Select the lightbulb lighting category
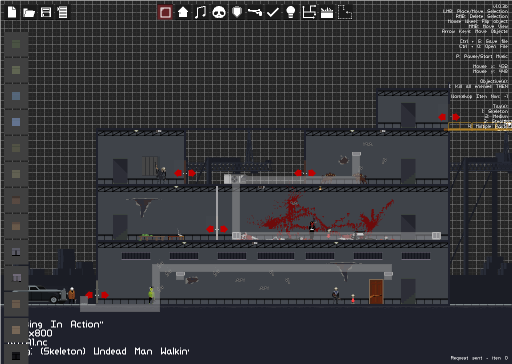 click(291, 12)
